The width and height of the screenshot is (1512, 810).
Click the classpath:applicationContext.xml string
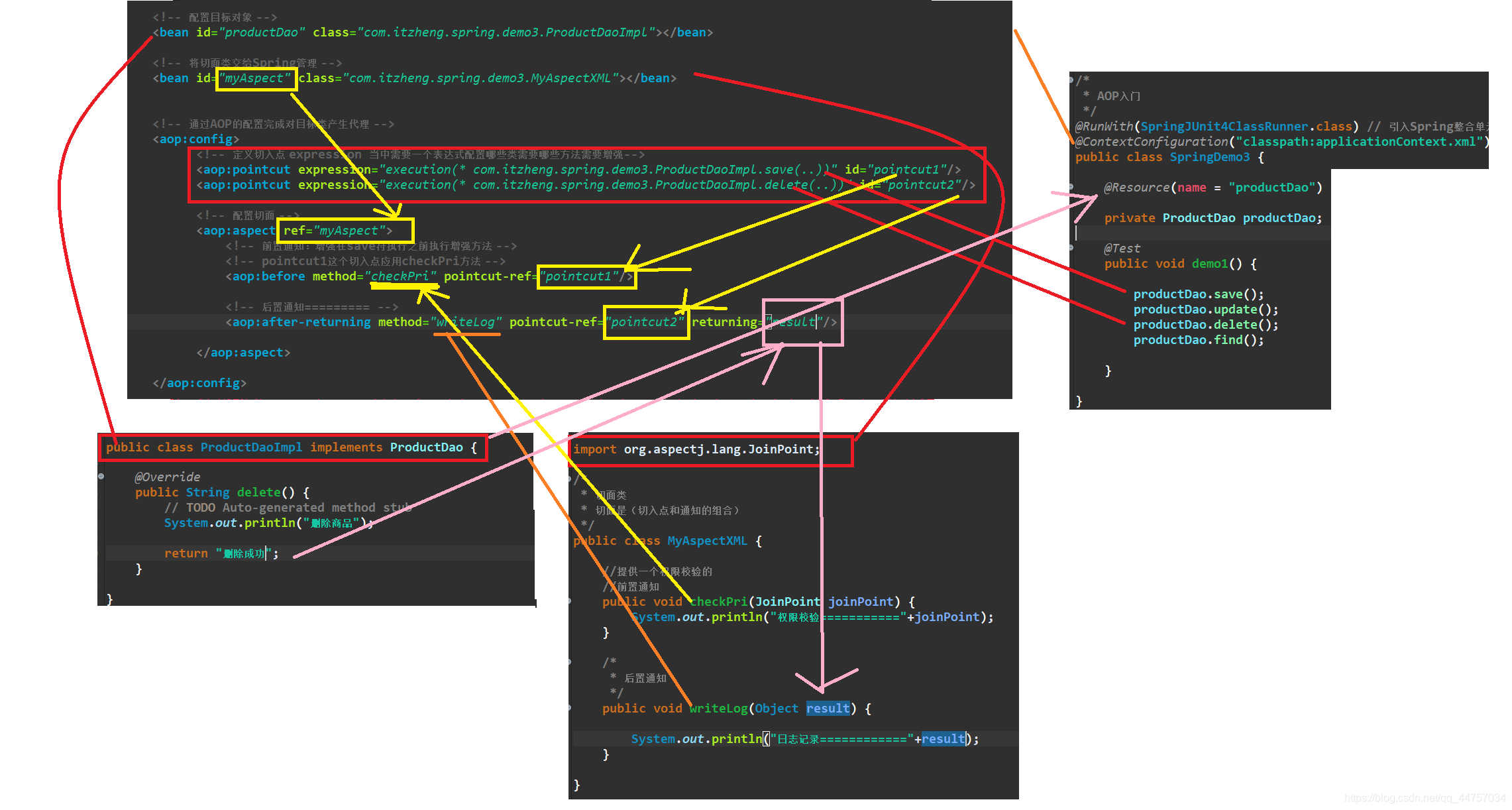click(1359, 142)
